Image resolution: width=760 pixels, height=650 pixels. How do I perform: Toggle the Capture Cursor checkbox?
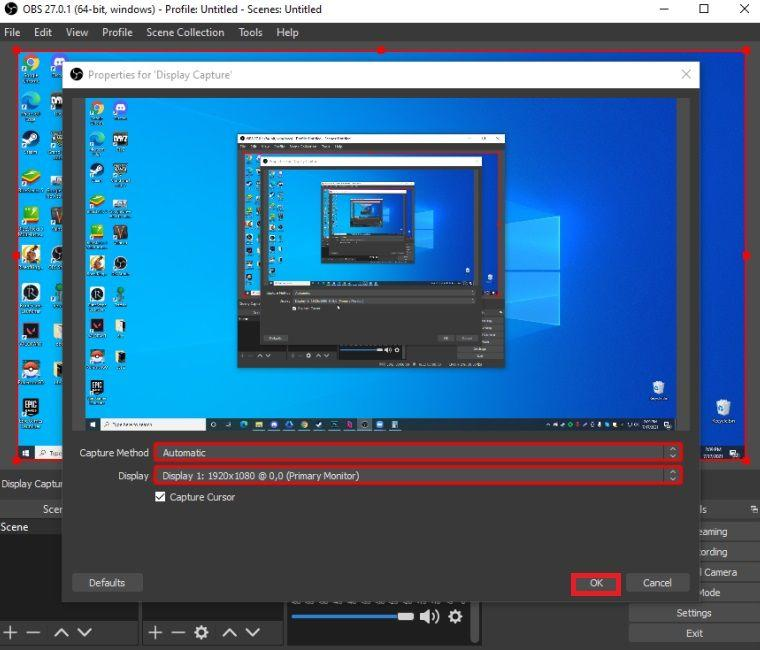[160, 497]
